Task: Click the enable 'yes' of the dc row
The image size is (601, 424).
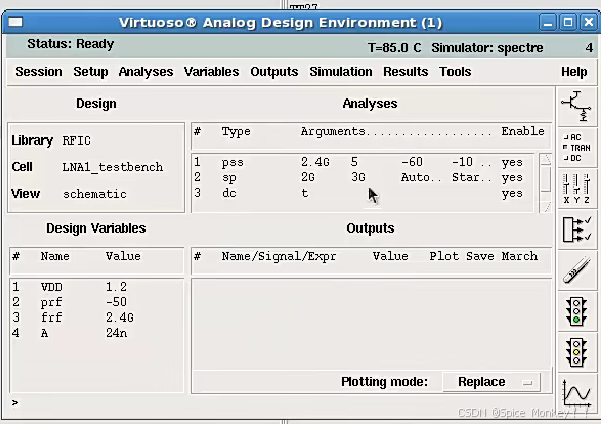Action: coord(512,194)
